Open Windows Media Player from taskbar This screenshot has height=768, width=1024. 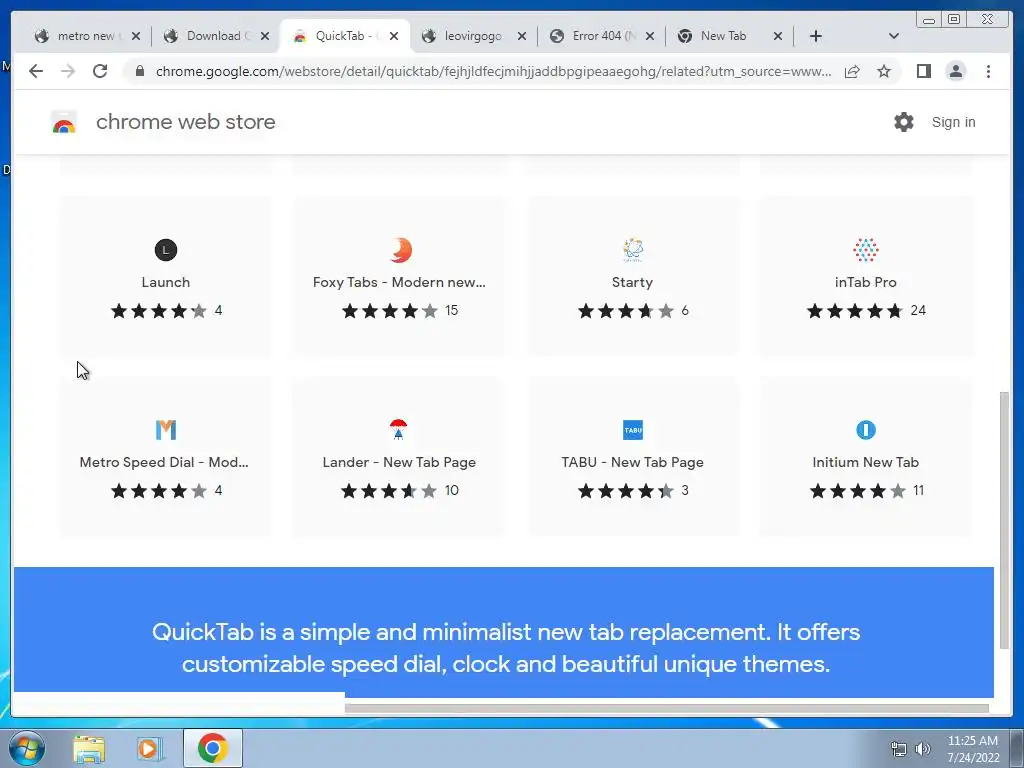[x=149, y=748]
